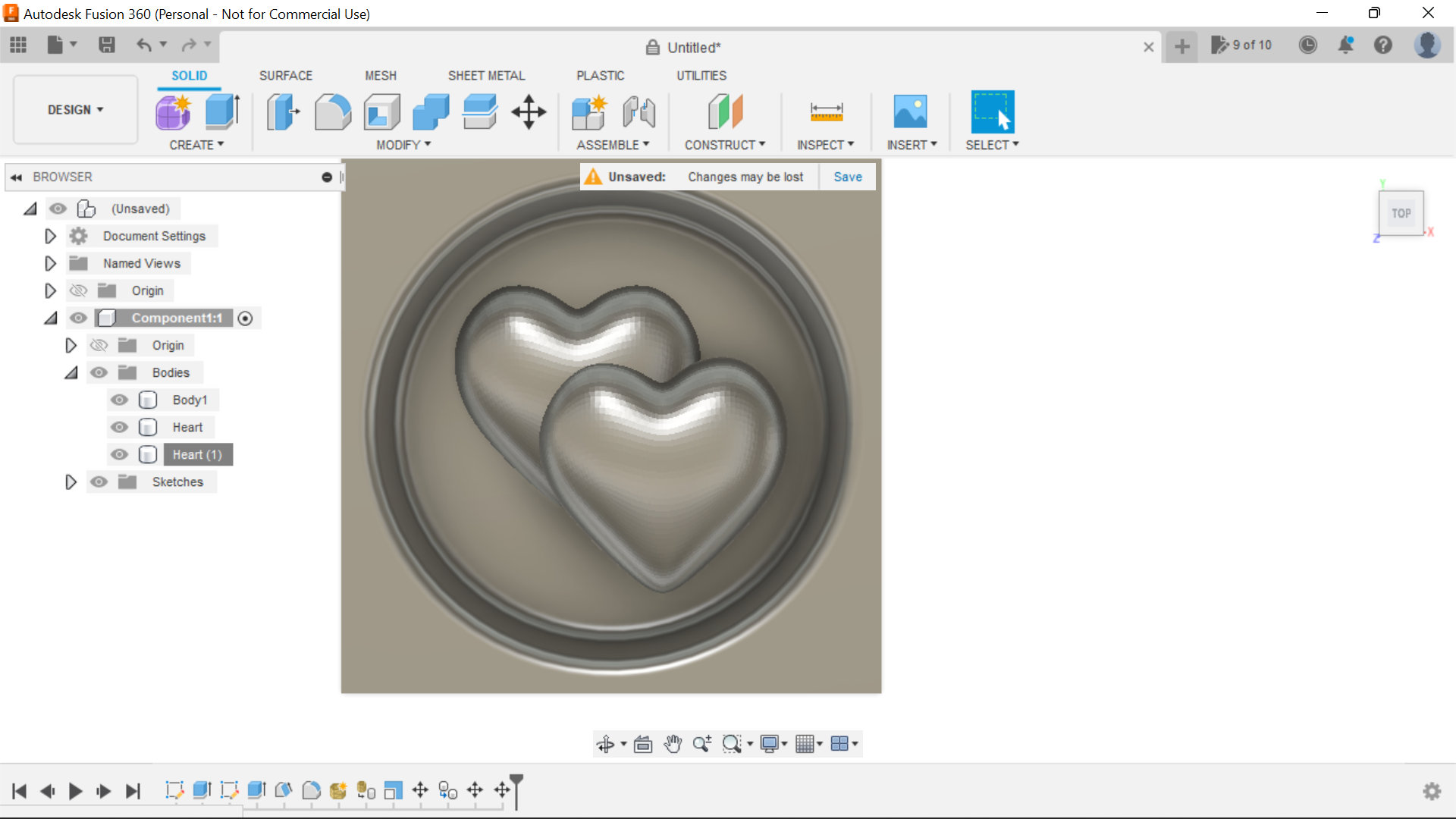Insert a canvas using the Insert icon
This screenshot has width=1456, height=819.
(x=911, y=111)
